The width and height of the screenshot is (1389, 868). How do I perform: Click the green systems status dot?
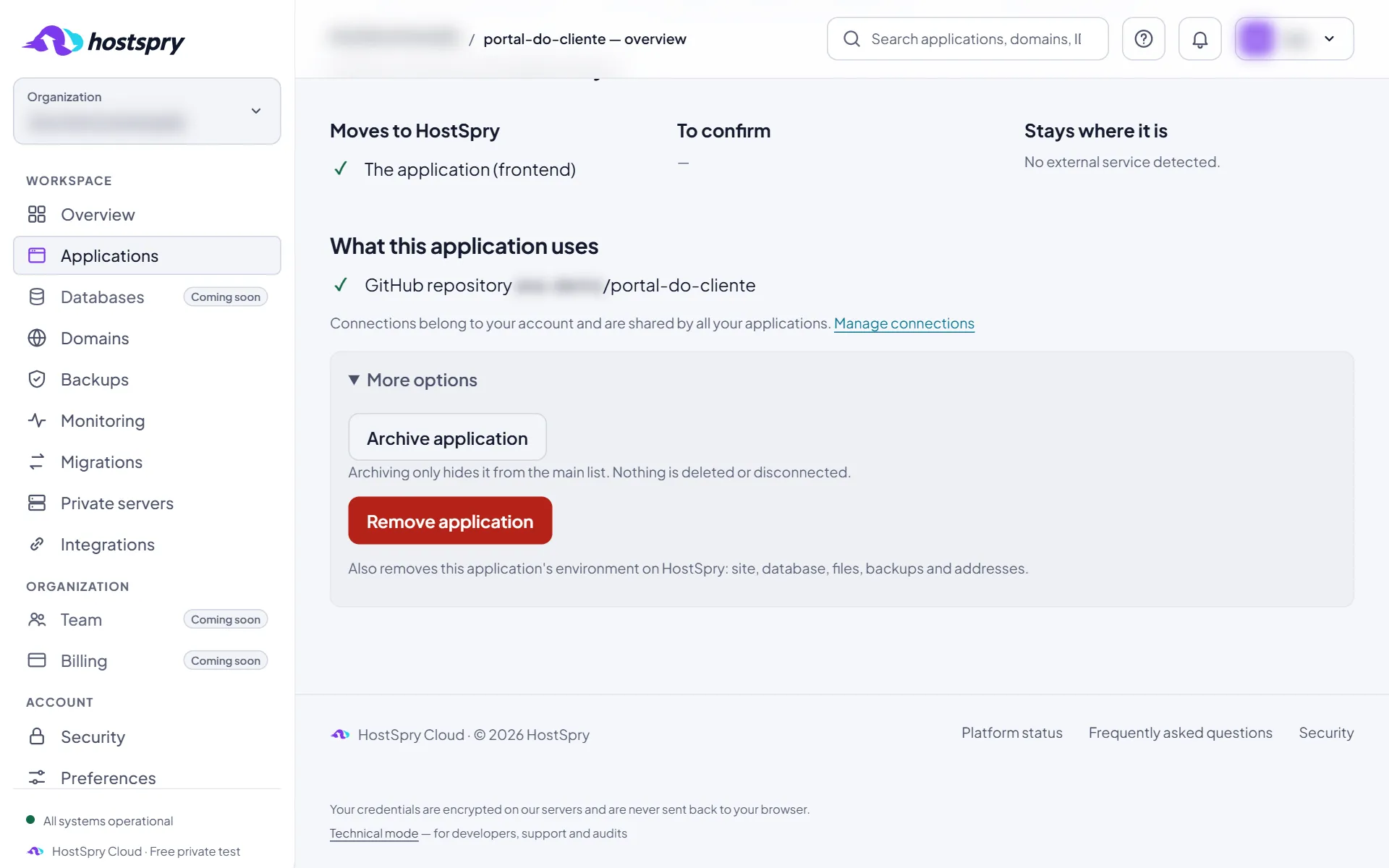(30, 820)
